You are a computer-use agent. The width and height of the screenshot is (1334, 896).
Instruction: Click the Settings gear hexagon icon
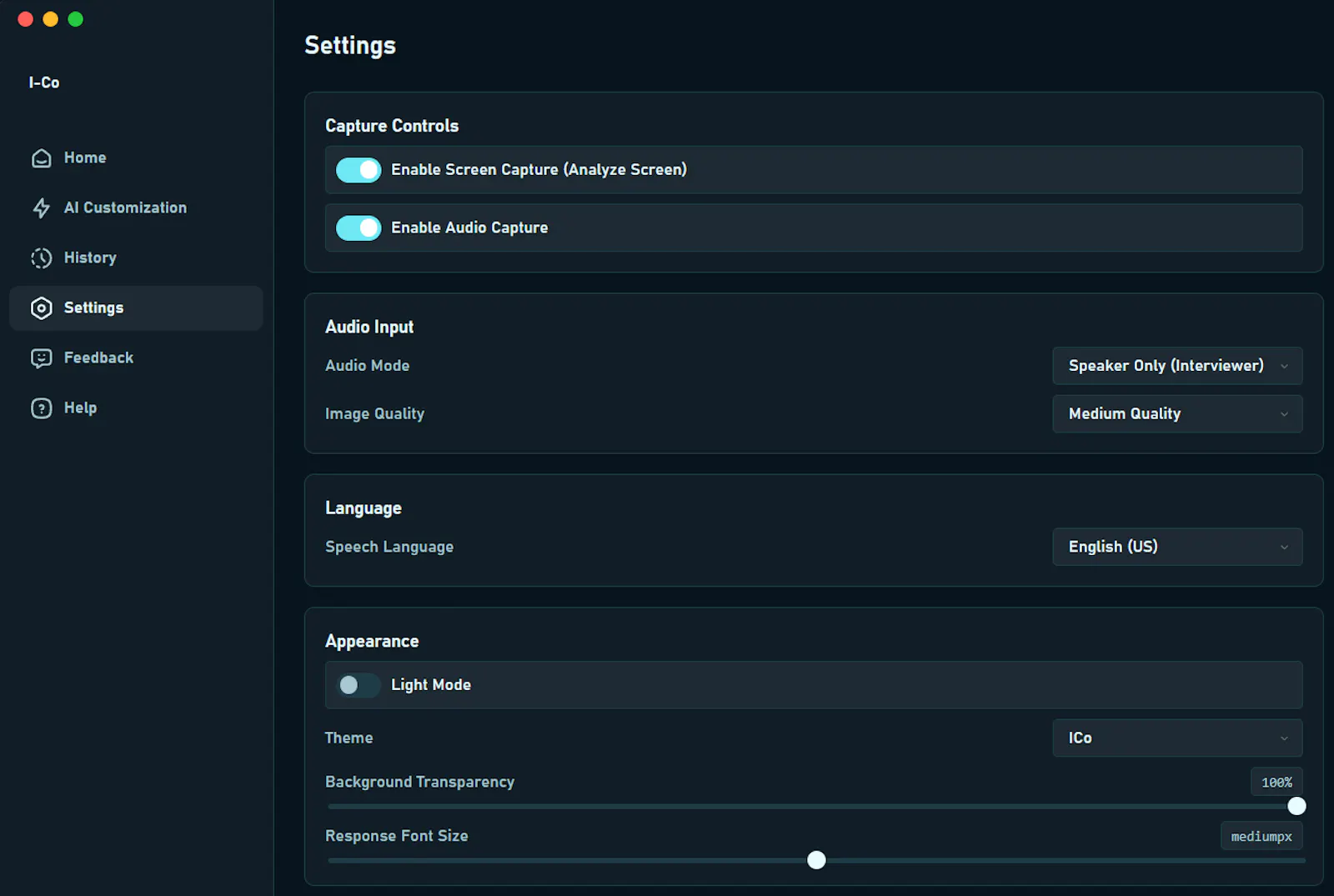click(x=42, y=308)
